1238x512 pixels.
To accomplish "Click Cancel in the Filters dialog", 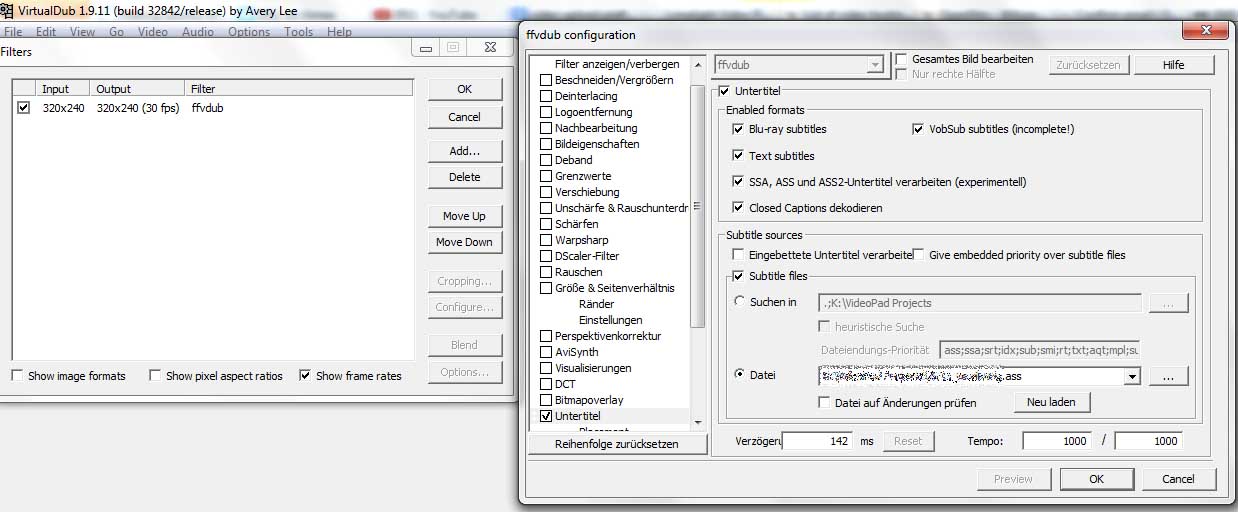I will point(465,117).
